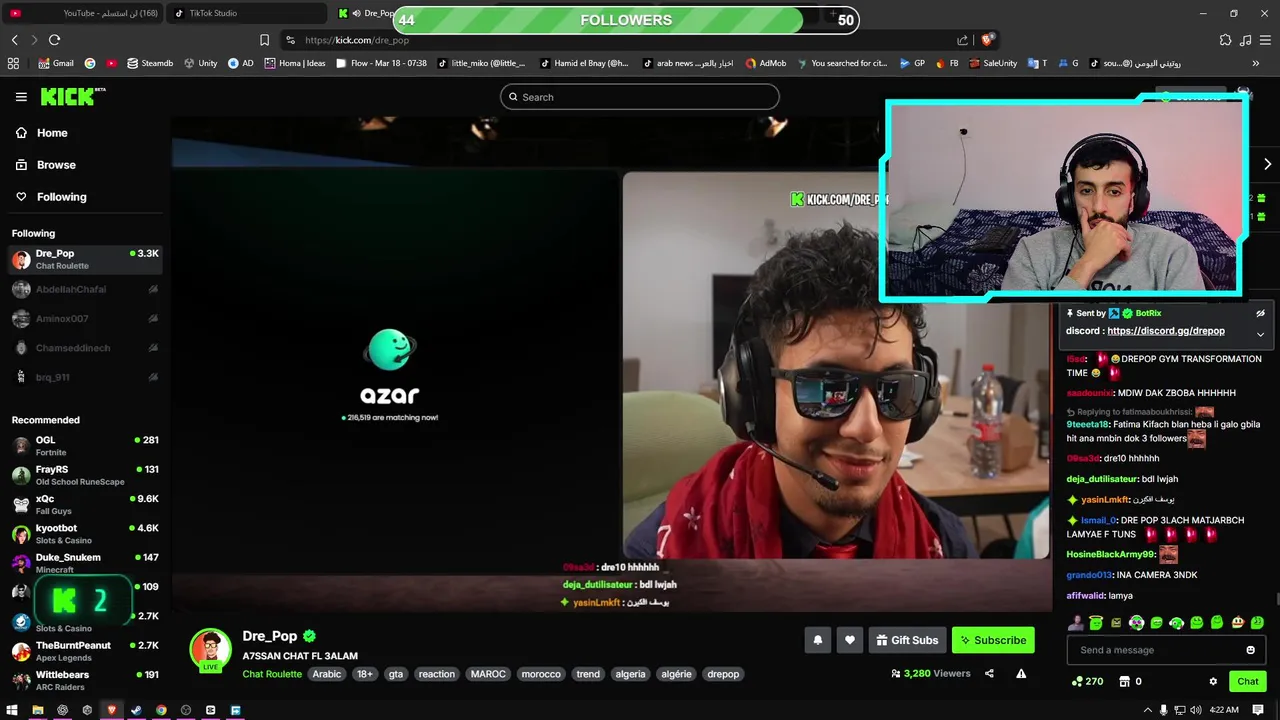Image resolution: width=1280 pixels, height=720 pixels.
Task: Open browser extensions puzzle icon
Action: pyautogui.click(x=1225, y=40)
